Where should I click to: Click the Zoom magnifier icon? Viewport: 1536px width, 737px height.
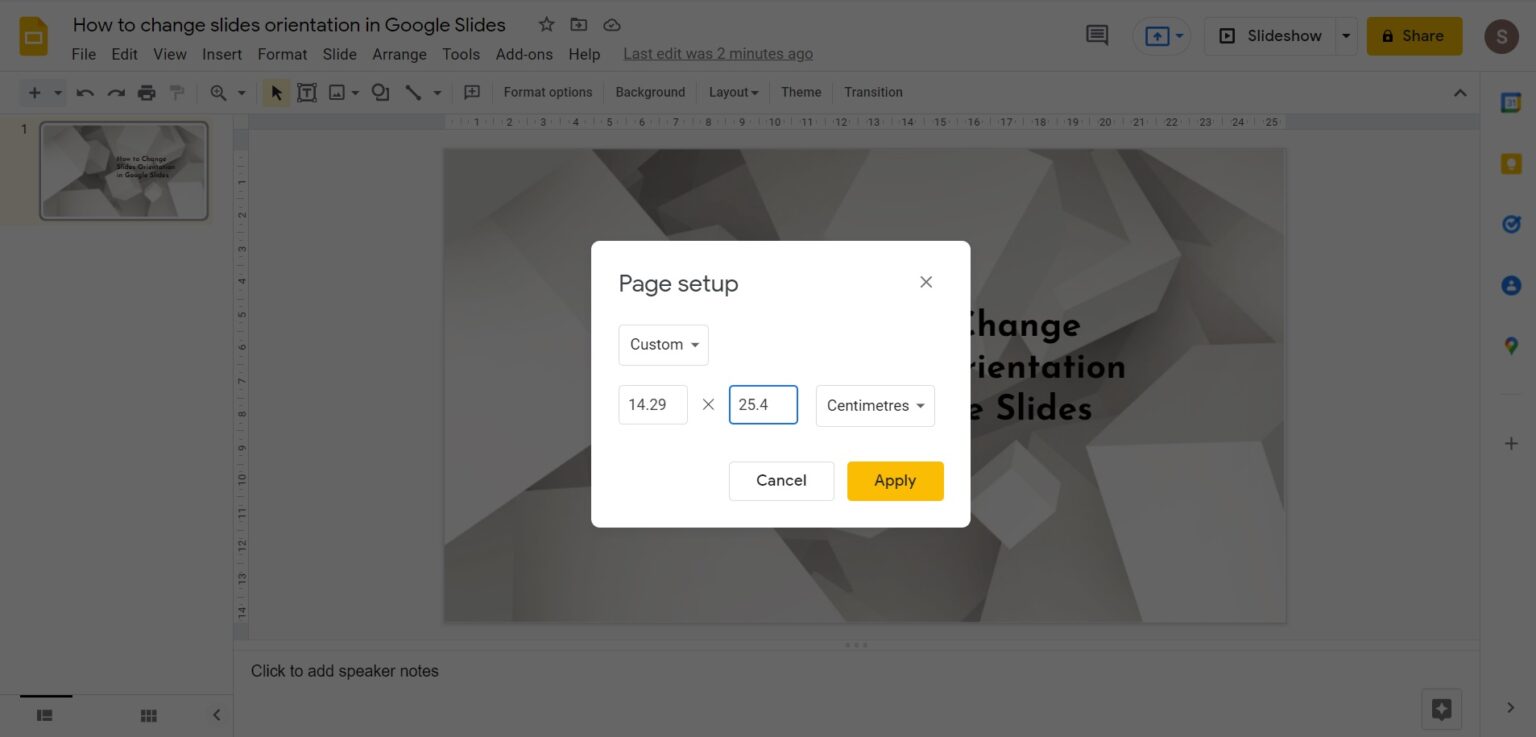click(x=218, y=92)
